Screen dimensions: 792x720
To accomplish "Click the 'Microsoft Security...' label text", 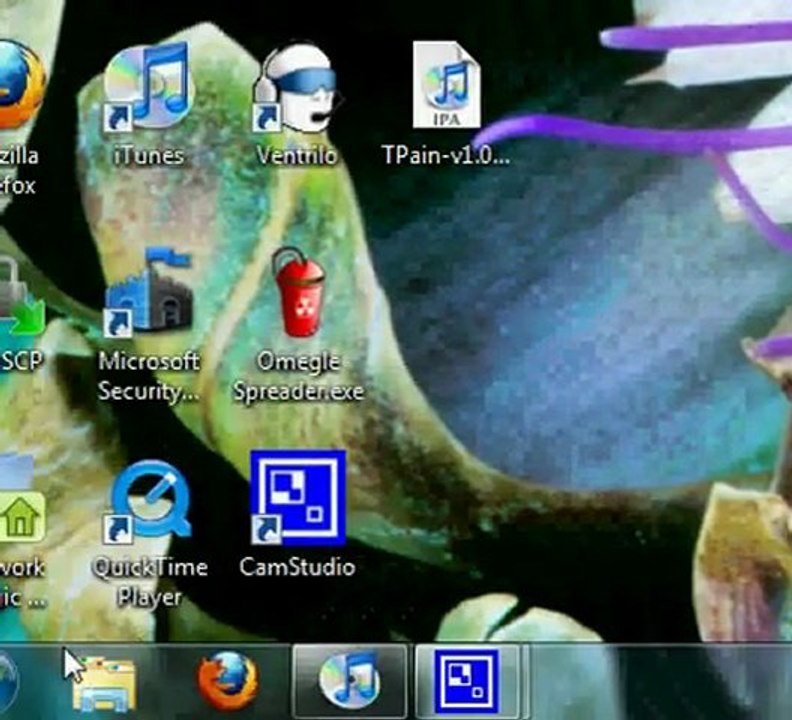I will (148, 376).
